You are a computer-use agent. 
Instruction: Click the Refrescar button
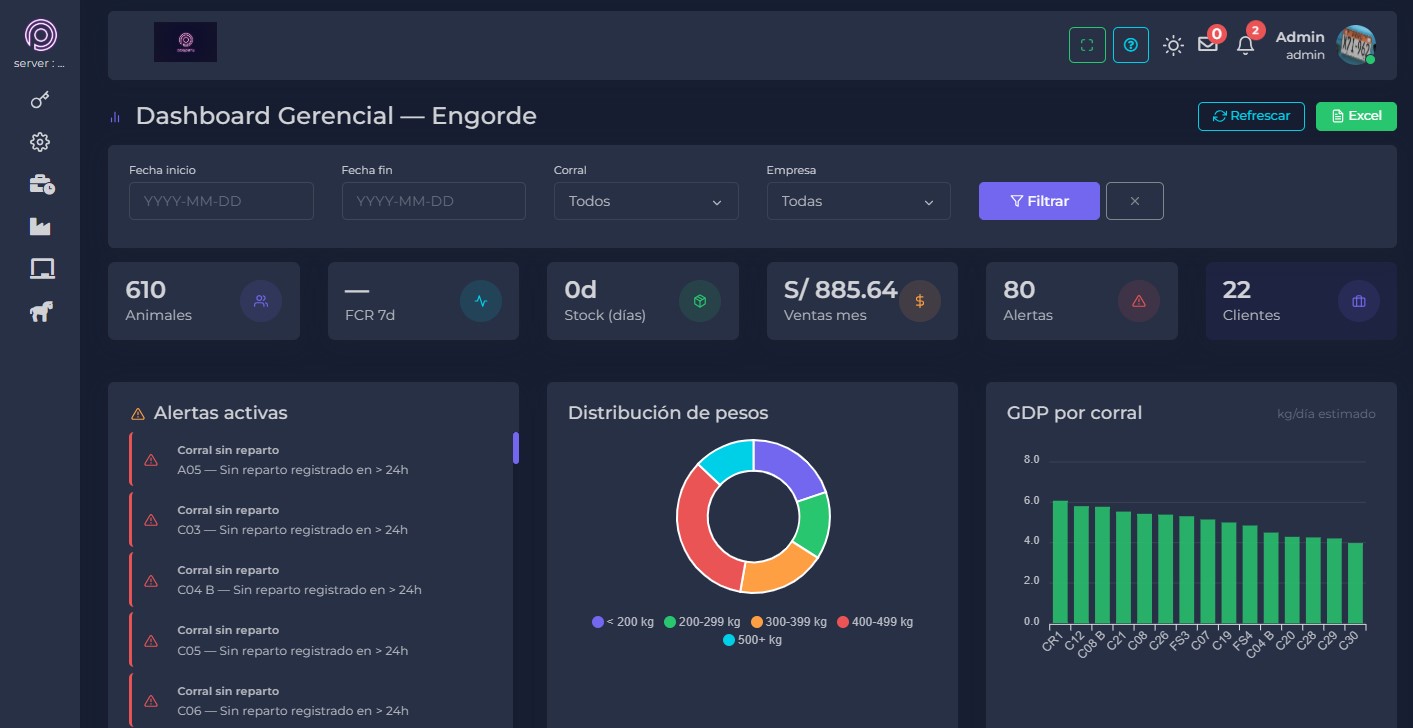(1251, 116)
